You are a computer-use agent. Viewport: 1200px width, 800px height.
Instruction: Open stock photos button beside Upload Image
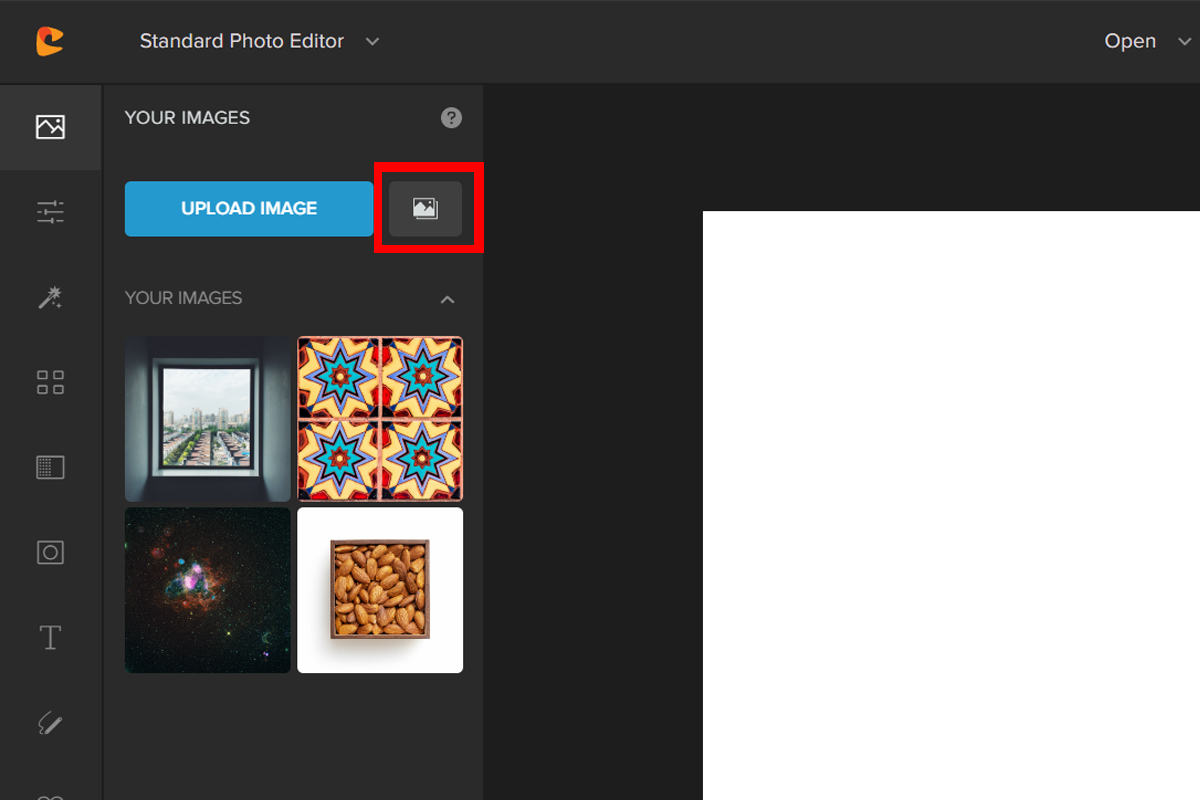point(425,208)
